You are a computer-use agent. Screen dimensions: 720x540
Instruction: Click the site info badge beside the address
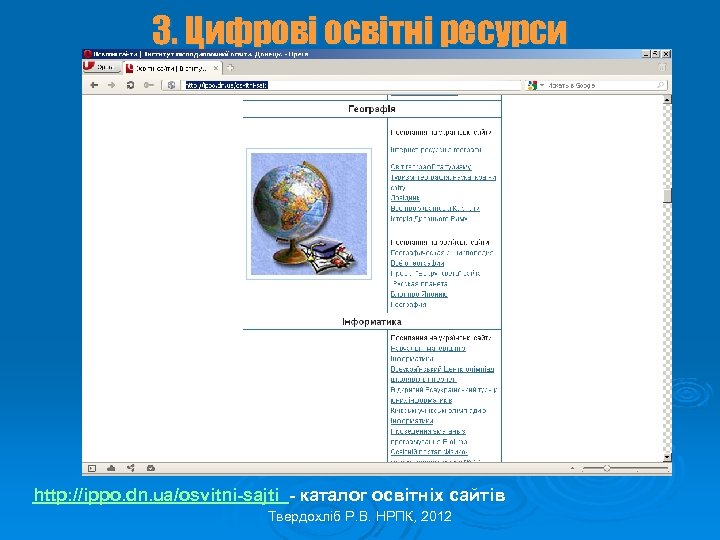coord(171,85)
